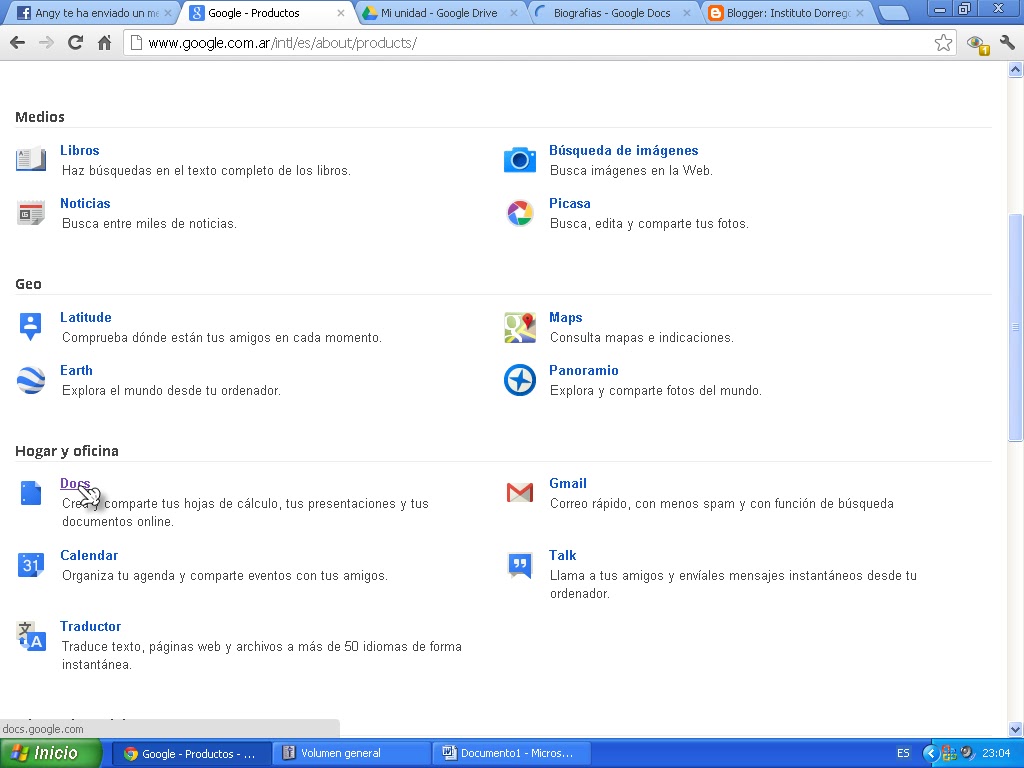Open a new tab with the new tab button
The image size is (1024, 768).
pyautogui.click(x=893, y=13)
